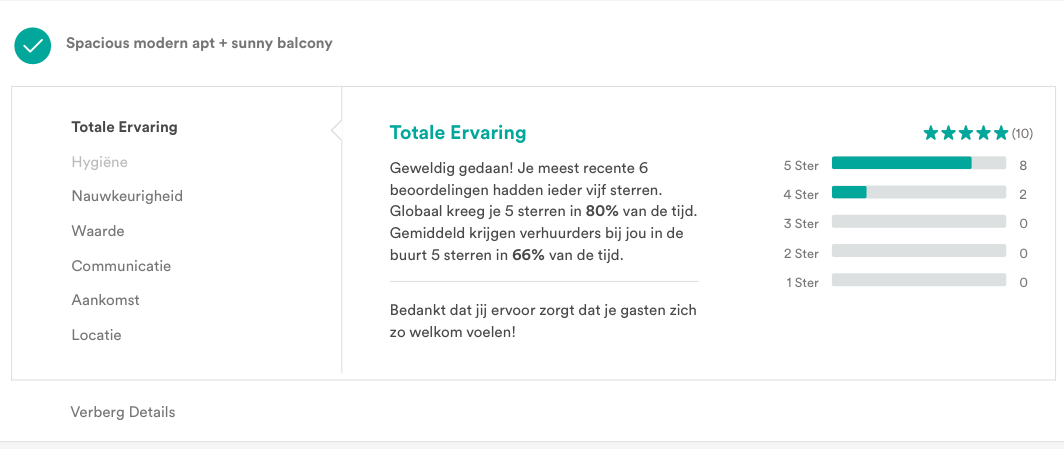Click the Totale Ervaring green heading
This screenshot has height=449, width=1064.
click(x=457, y=133)
